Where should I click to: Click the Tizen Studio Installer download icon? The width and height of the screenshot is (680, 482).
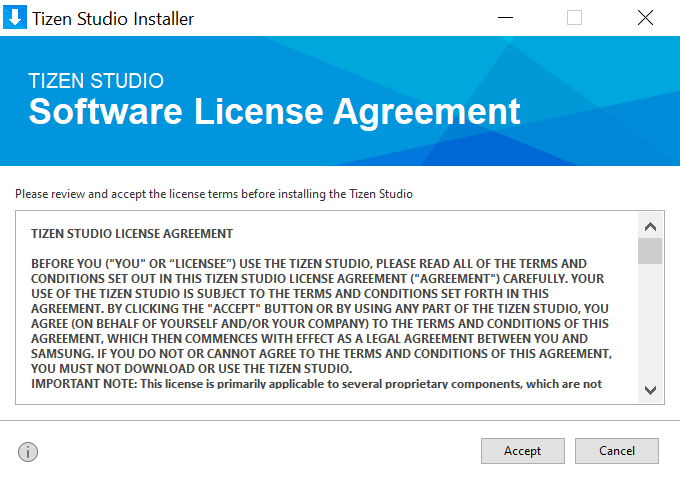15,17
